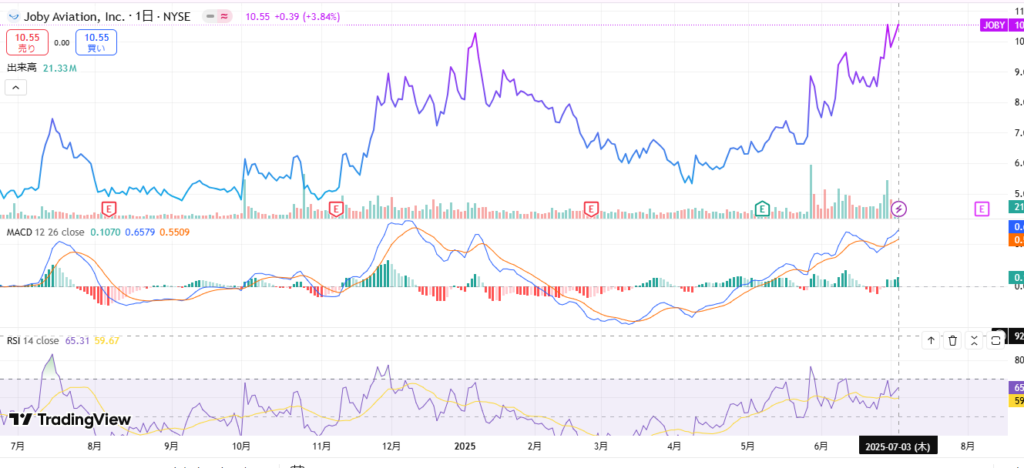
Task: Click the purple lightning event marker
Action: click(x=899, y=209)
